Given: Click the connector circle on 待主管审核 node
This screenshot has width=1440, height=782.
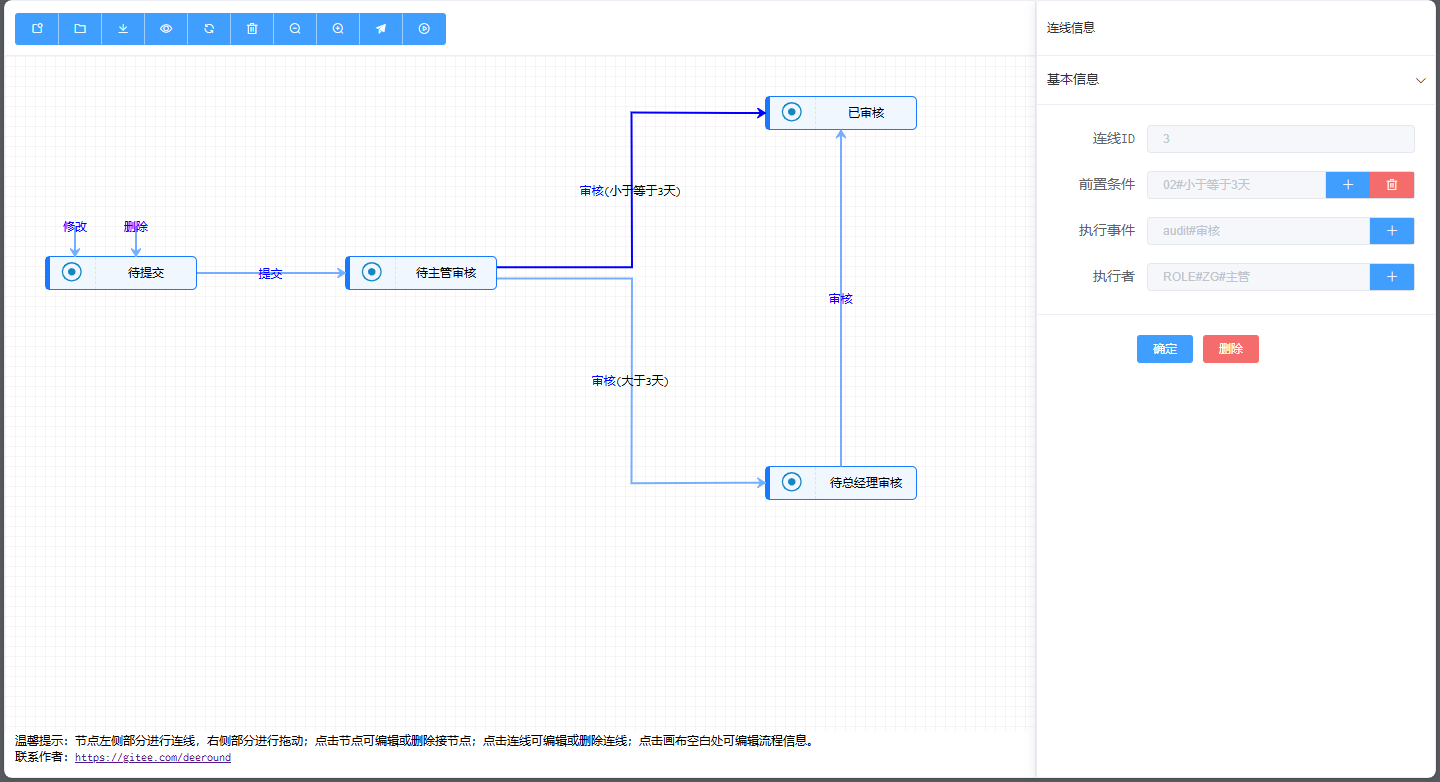Looking at the screenshot, I should pos(372,272).
